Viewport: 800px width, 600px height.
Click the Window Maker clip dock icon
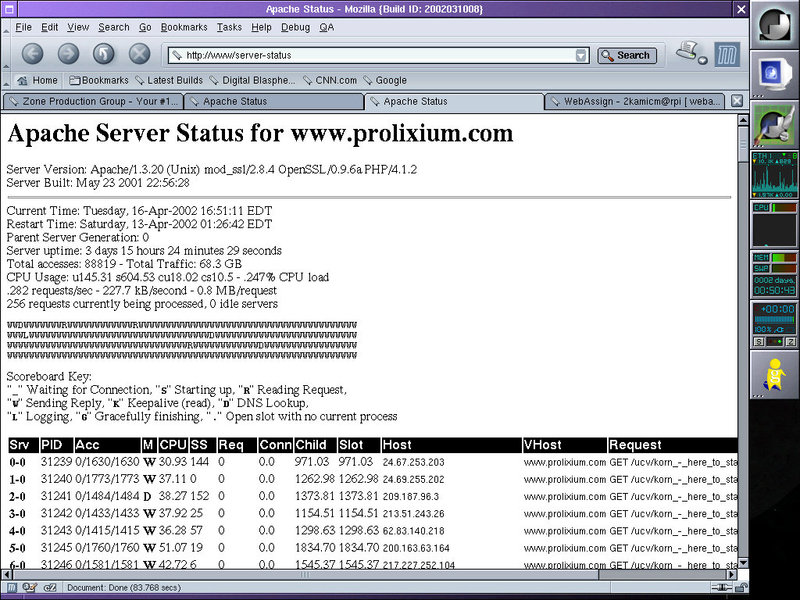(x=774, y=24)
